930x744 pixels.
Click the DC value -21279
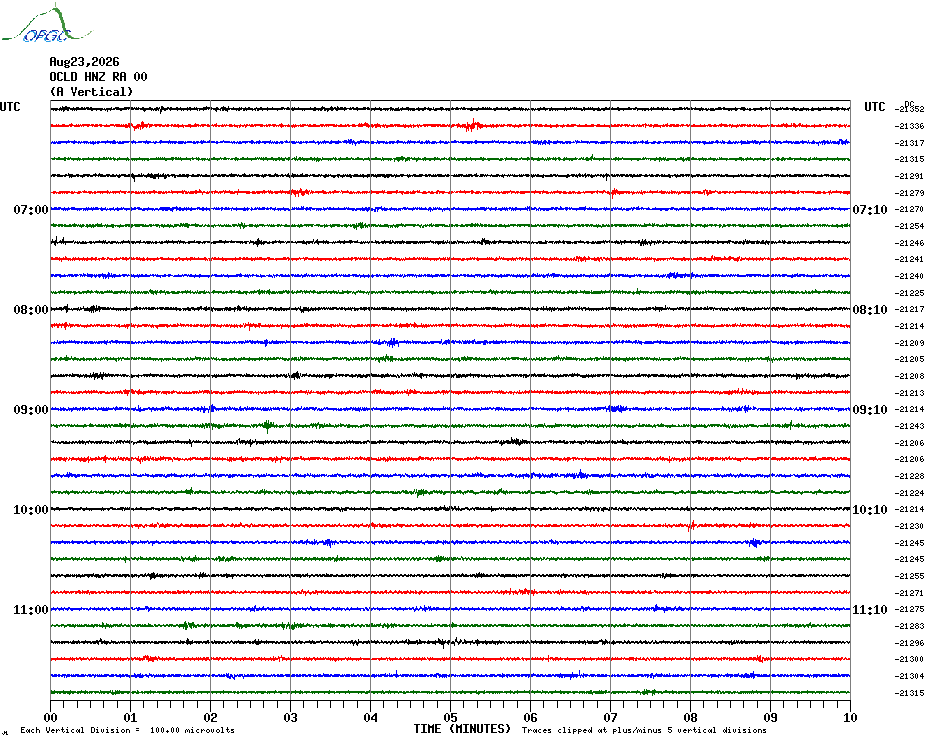(x=909, y=193)
